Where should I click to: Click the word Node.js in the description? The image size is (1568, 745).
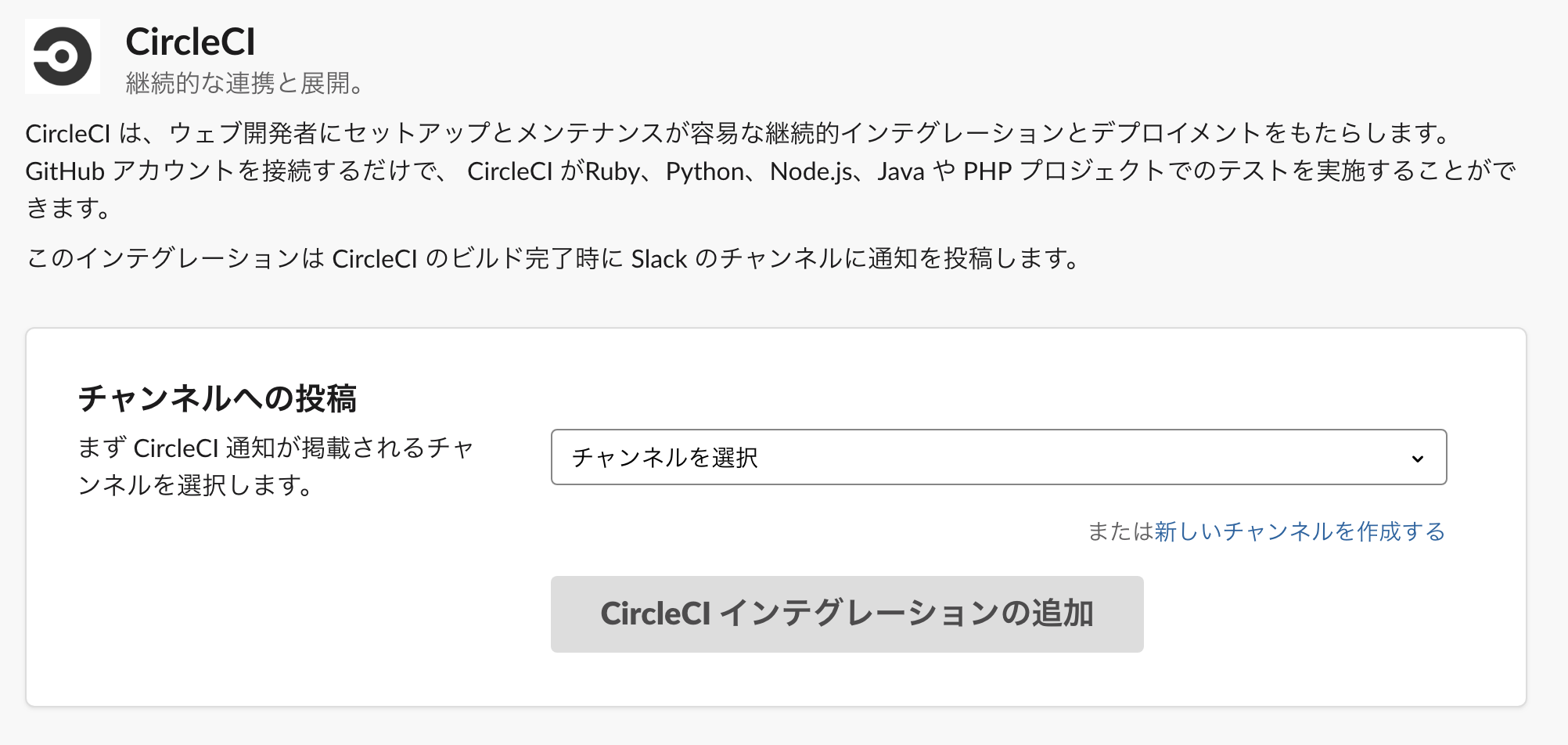(811, 171)
